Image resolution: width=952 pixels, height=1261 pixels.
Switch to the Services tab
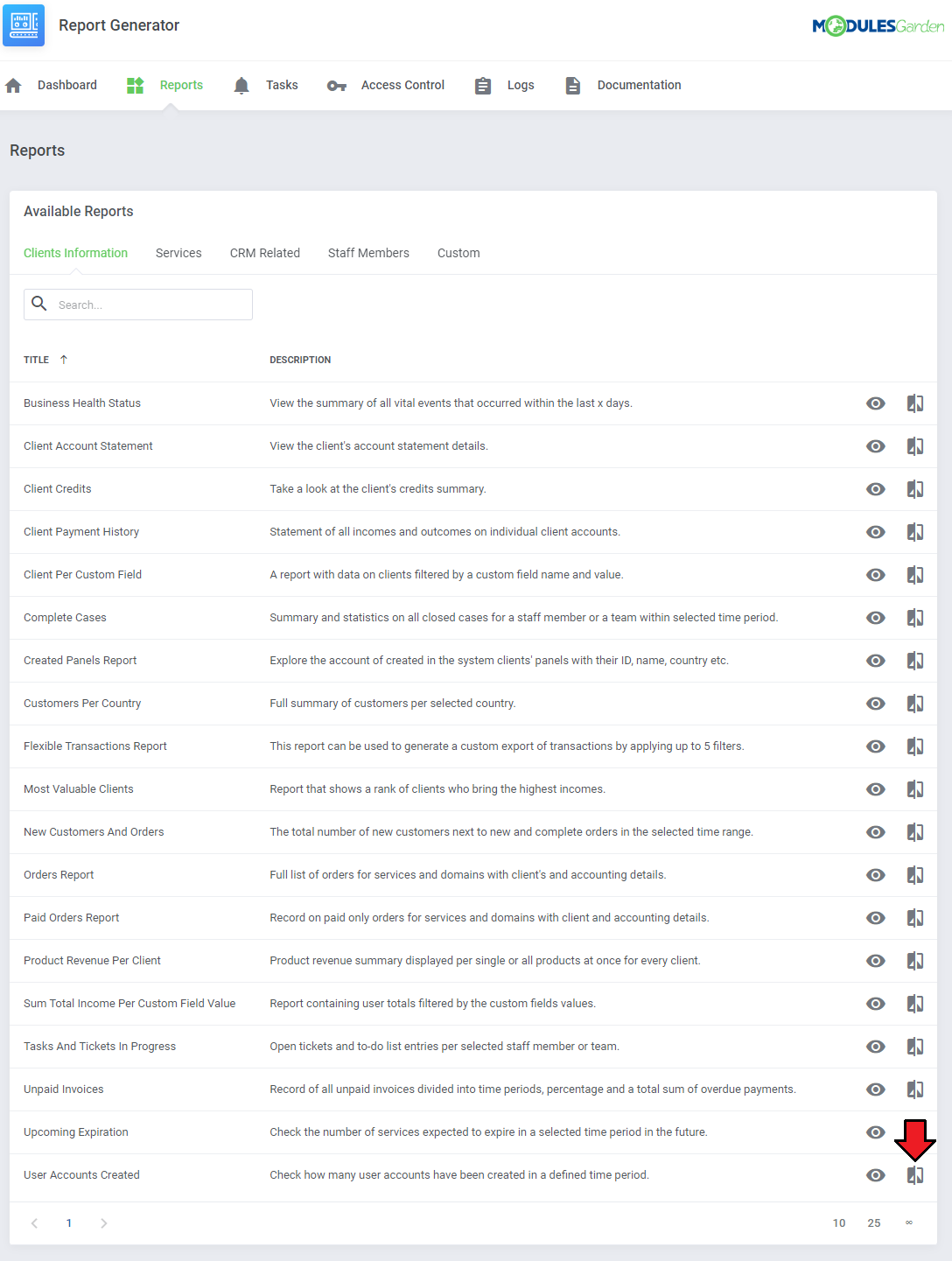point(178,253)
